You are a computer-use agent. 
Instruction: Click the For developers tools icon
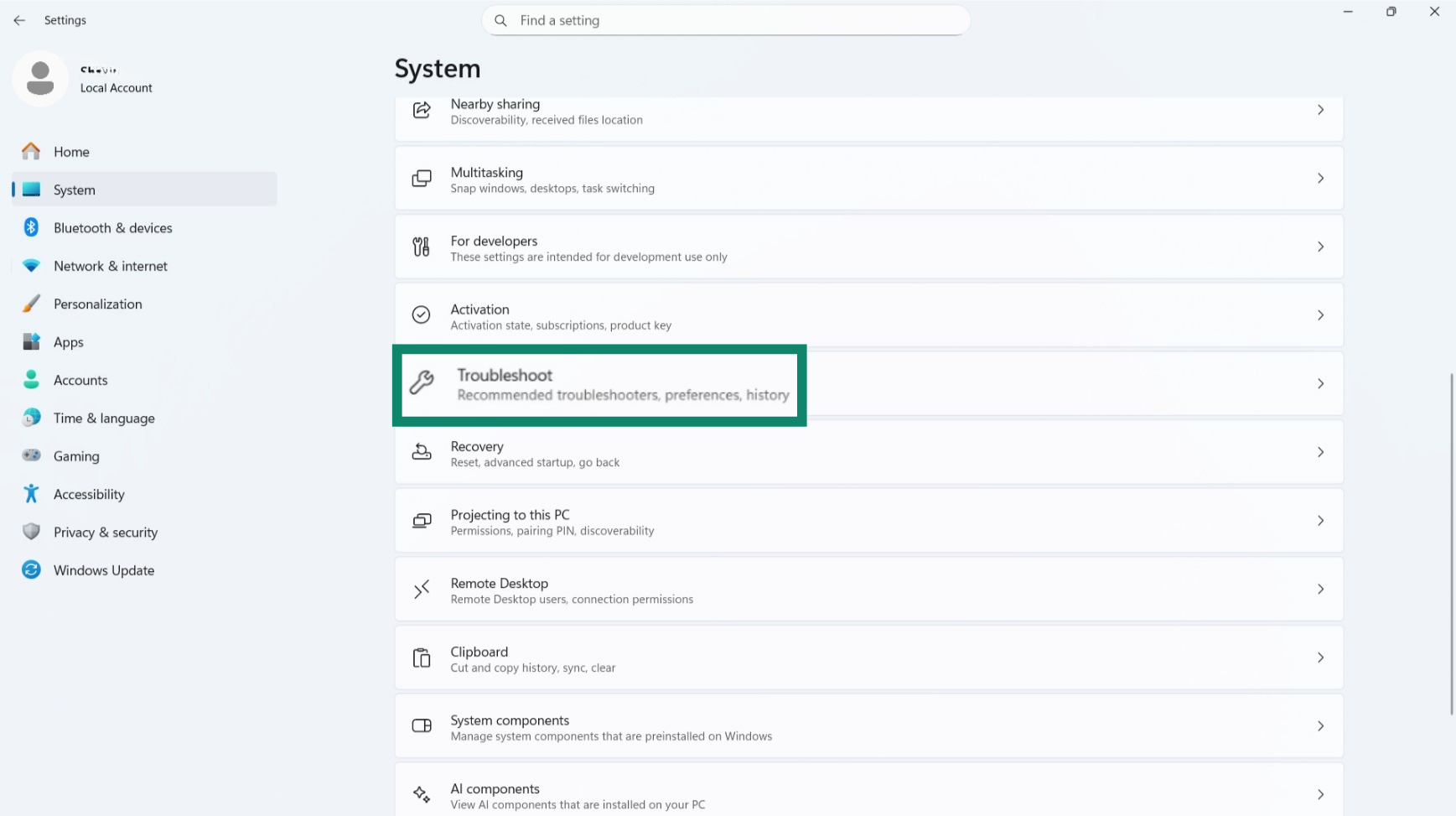click(422, 247)
